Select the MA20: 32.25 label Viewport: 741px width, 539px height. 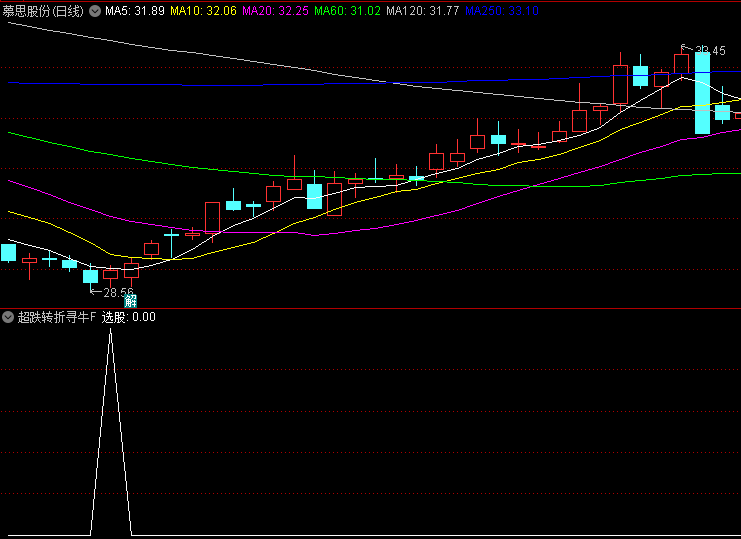click(x=275, y=11)
